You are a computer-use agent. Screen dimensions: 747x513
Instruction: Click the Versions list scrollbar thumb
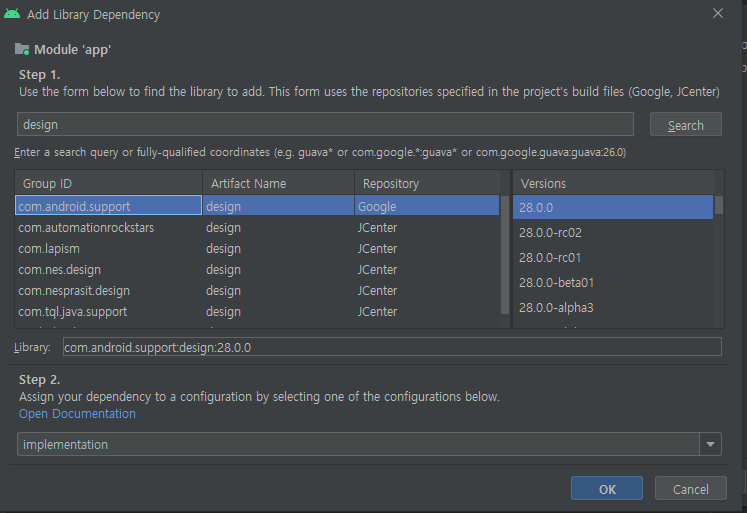[719, 205]
